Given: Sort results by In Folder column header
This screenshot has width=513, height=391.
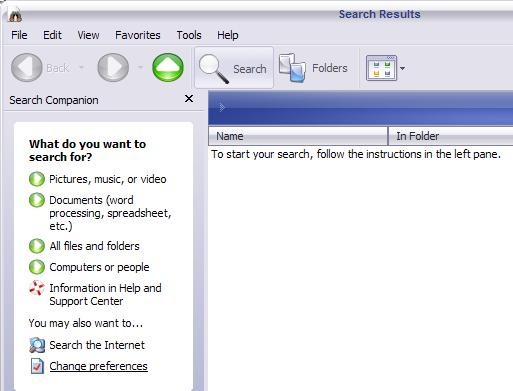Looking at the screenshot, I should click(x=451, y=136).
